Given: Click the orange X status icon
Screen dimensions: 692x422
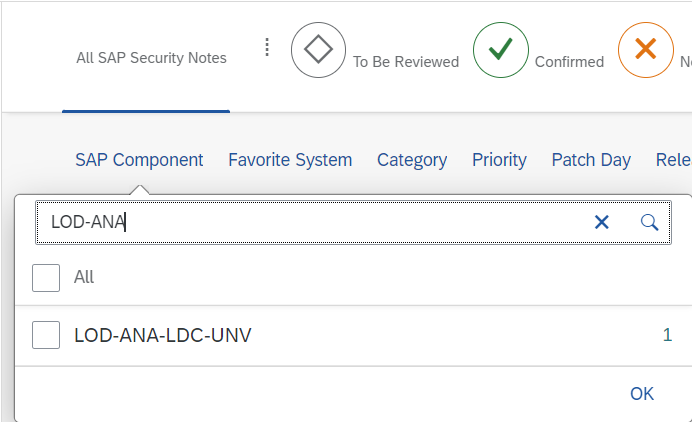Looking at the screenshot, I should click(x=646, y=50).
